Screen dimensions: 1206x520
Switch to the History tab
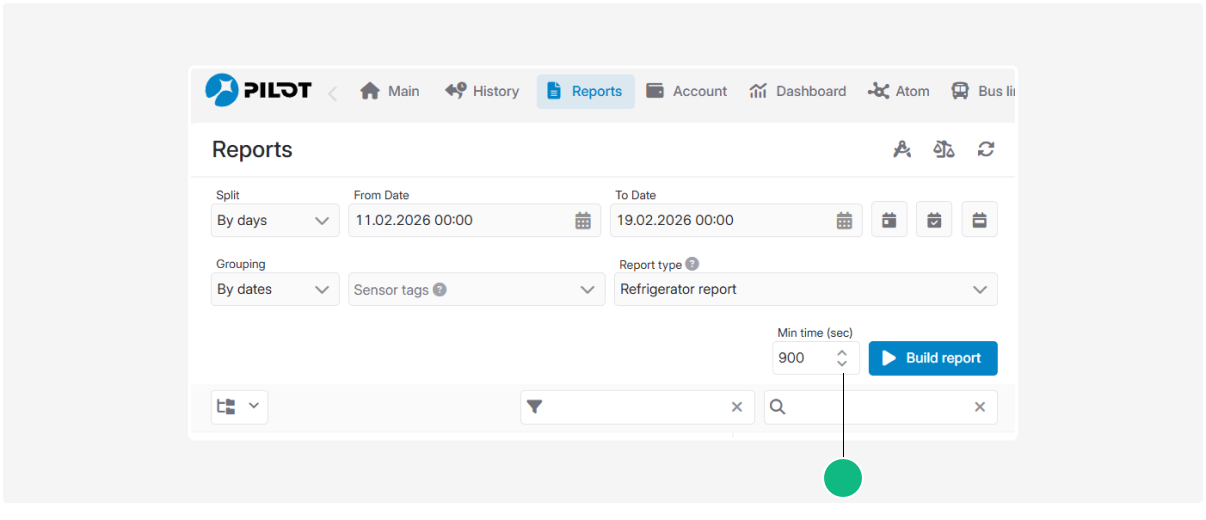tap(482, 91)
